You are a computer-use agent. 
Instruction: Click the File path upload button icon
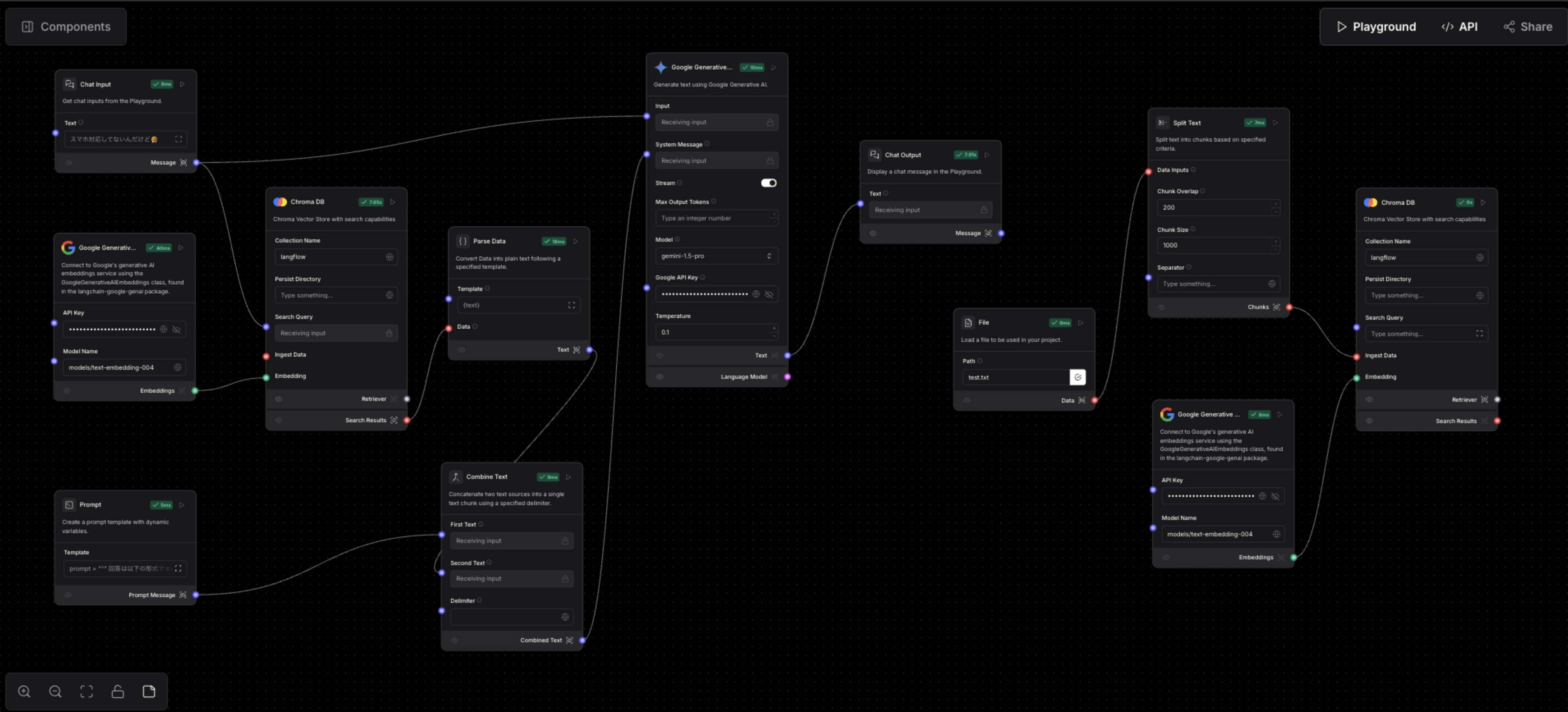1077,377
